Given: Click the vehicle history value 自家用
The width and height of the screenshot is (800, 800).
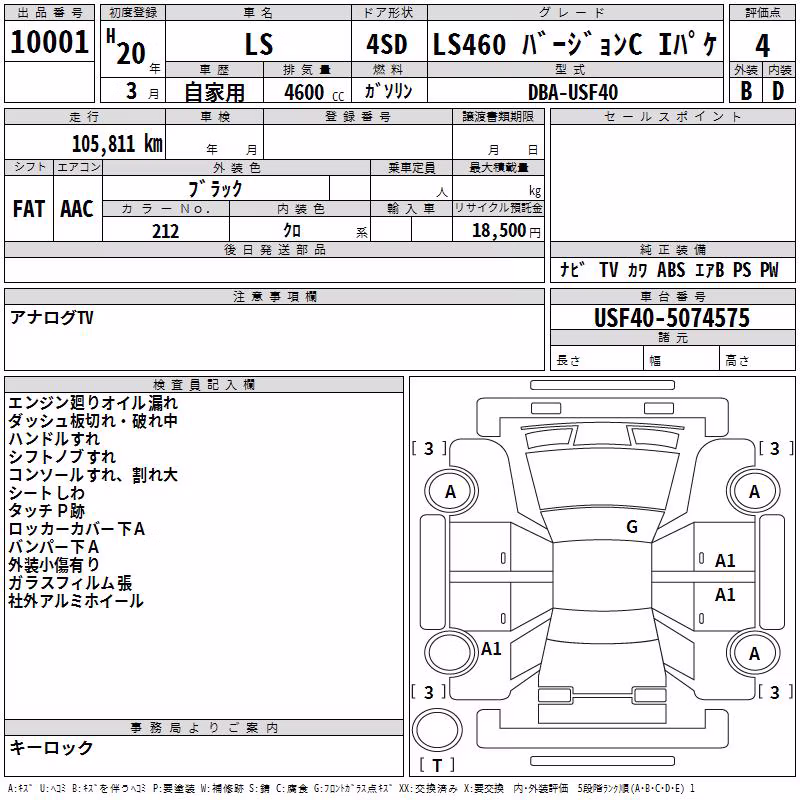Looking at the screenshot, I should [214, 92].
